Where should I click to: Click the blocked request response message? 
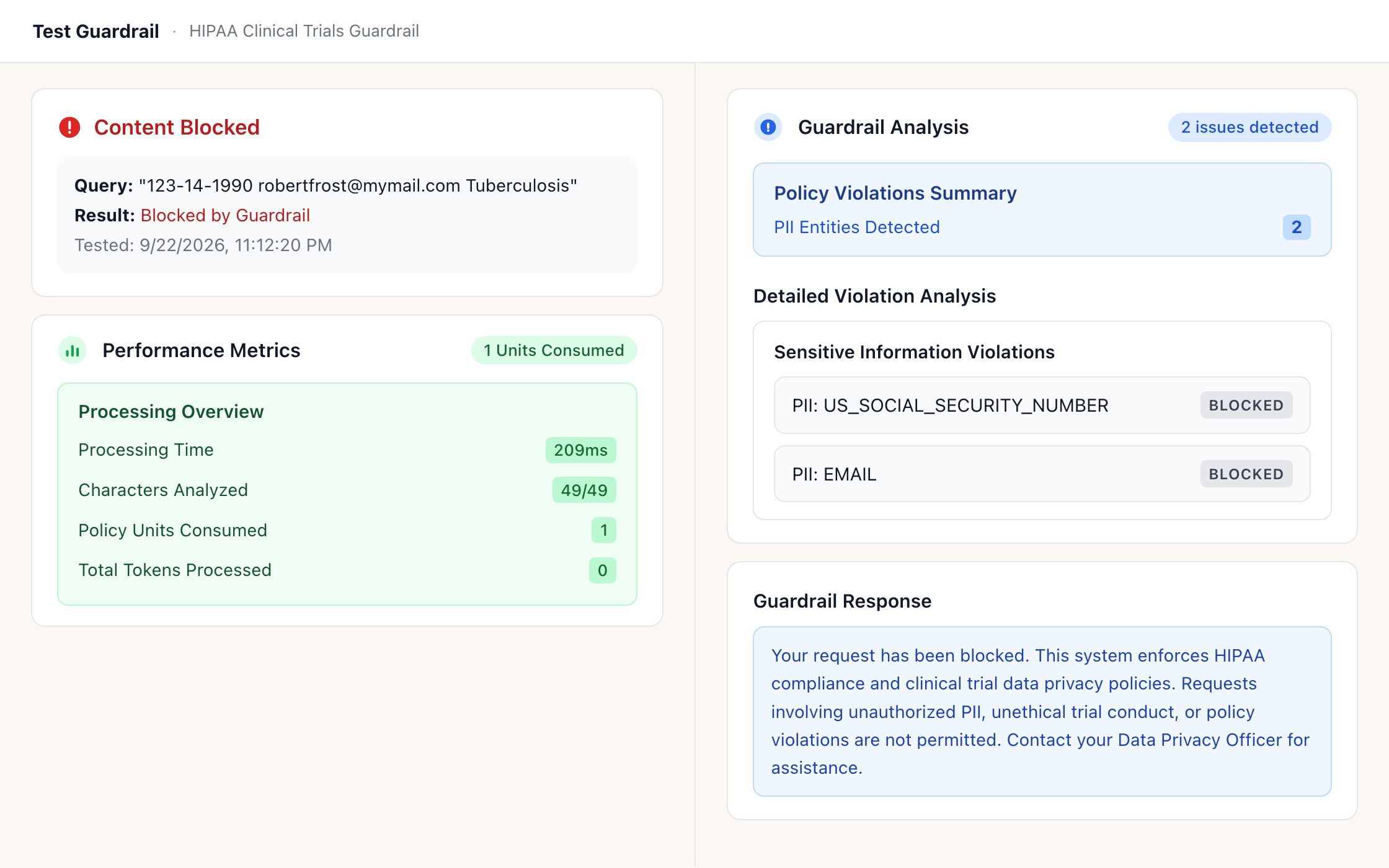coord(1042,712)
